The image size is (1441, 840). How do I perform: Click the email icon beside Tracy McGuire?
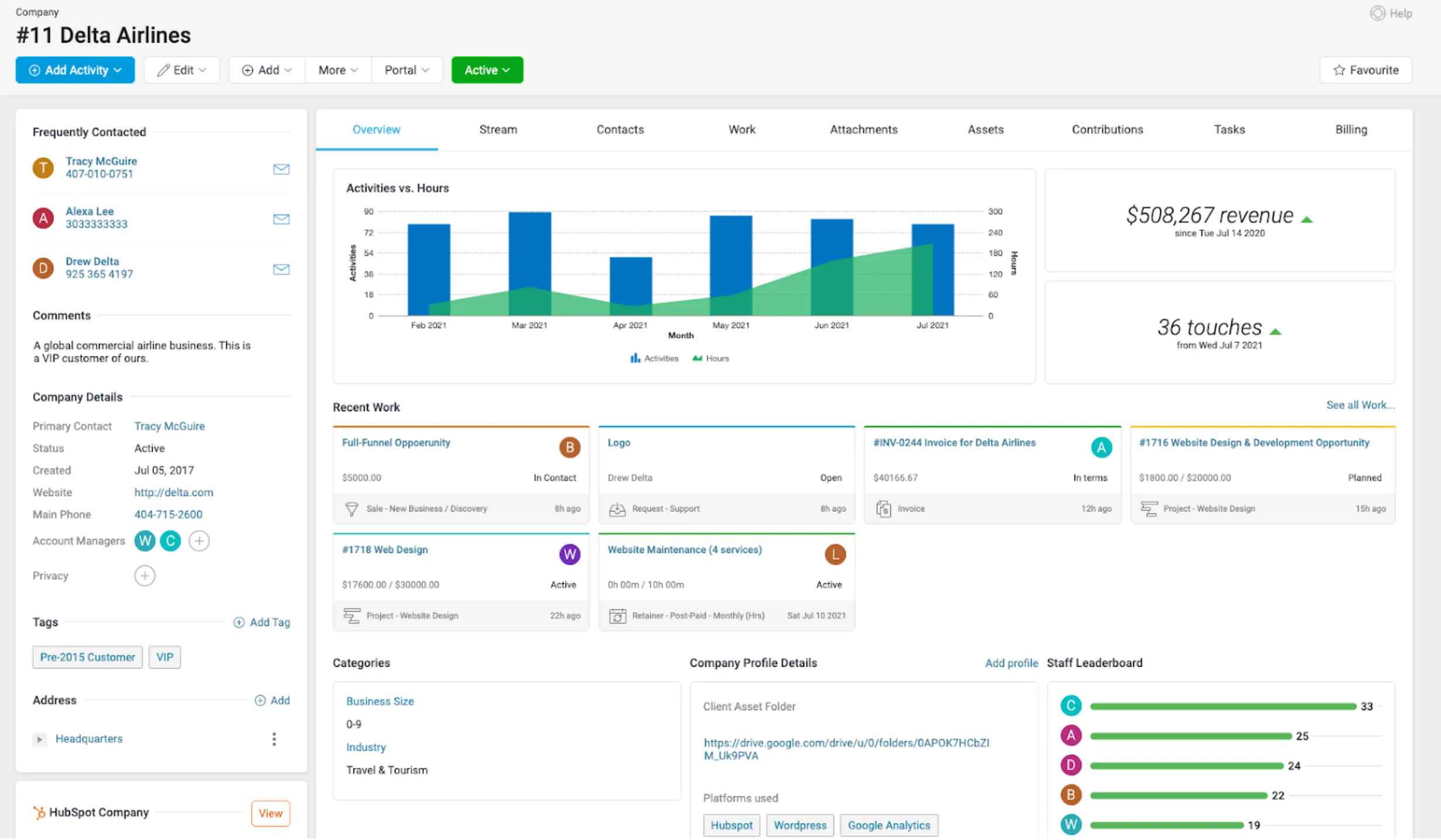281,169
